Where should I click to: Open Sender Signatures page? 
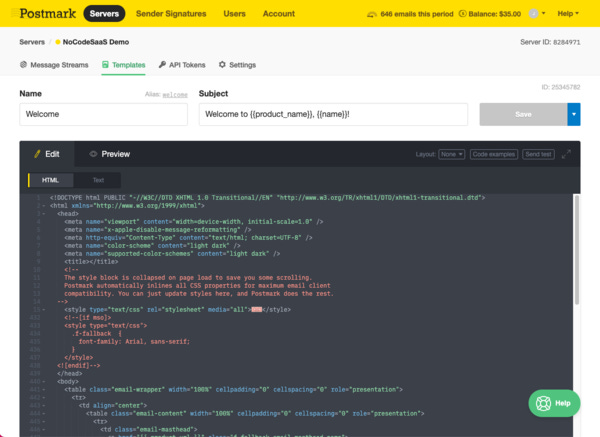[171, 14]
